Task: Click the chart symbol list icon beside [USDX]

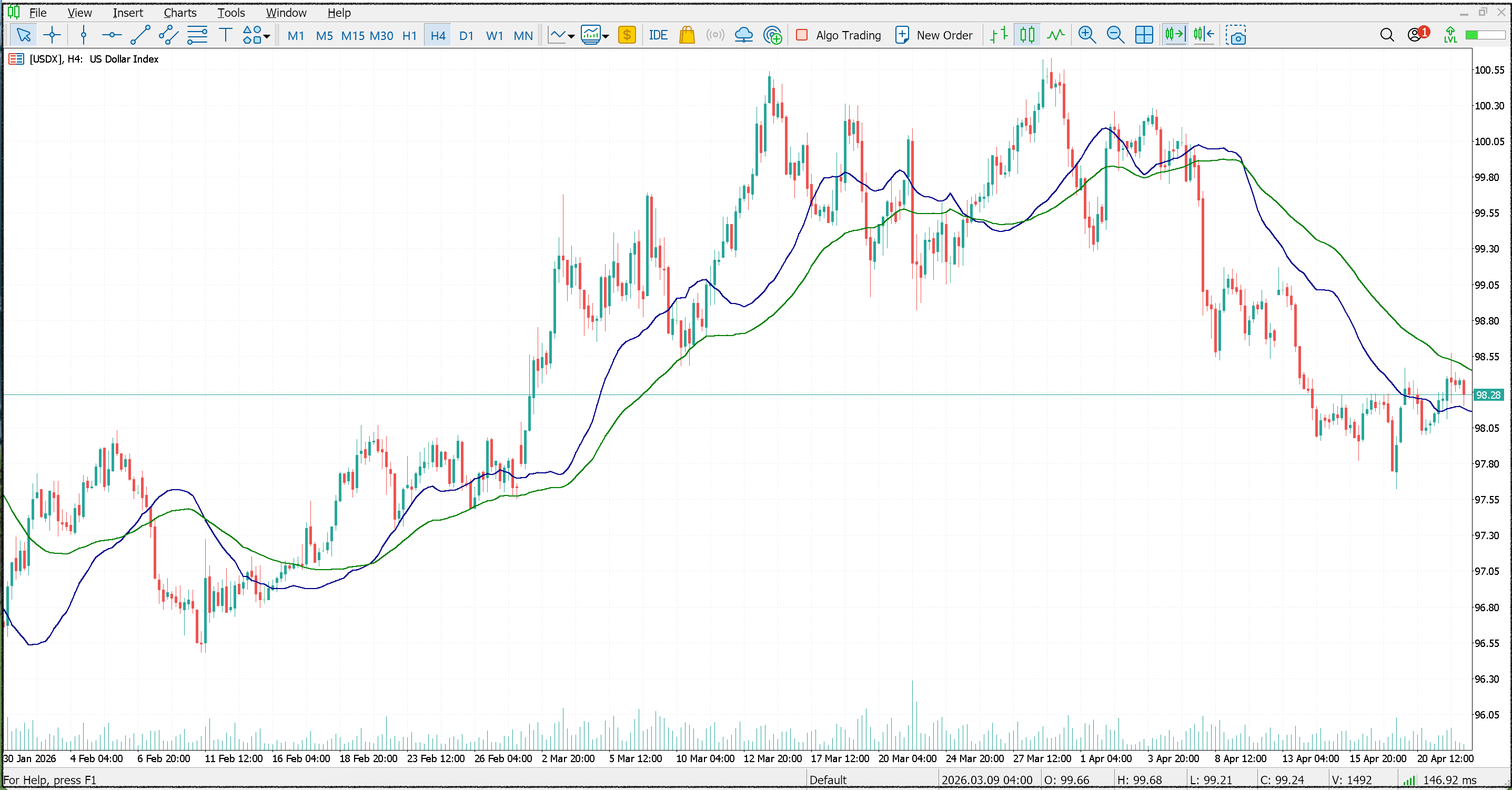Action: click(x=16, y=59)
